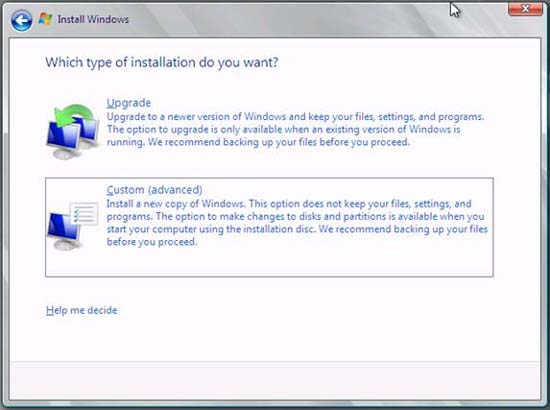Image resolution: width=550 pixels, height=410 pixels.
Task: Click the Custom option description paragraph
Action: point(297,223)
